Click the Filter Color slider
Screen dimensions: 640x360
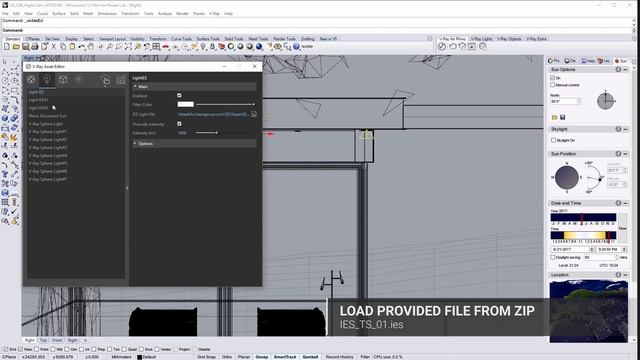coord(225,104)
